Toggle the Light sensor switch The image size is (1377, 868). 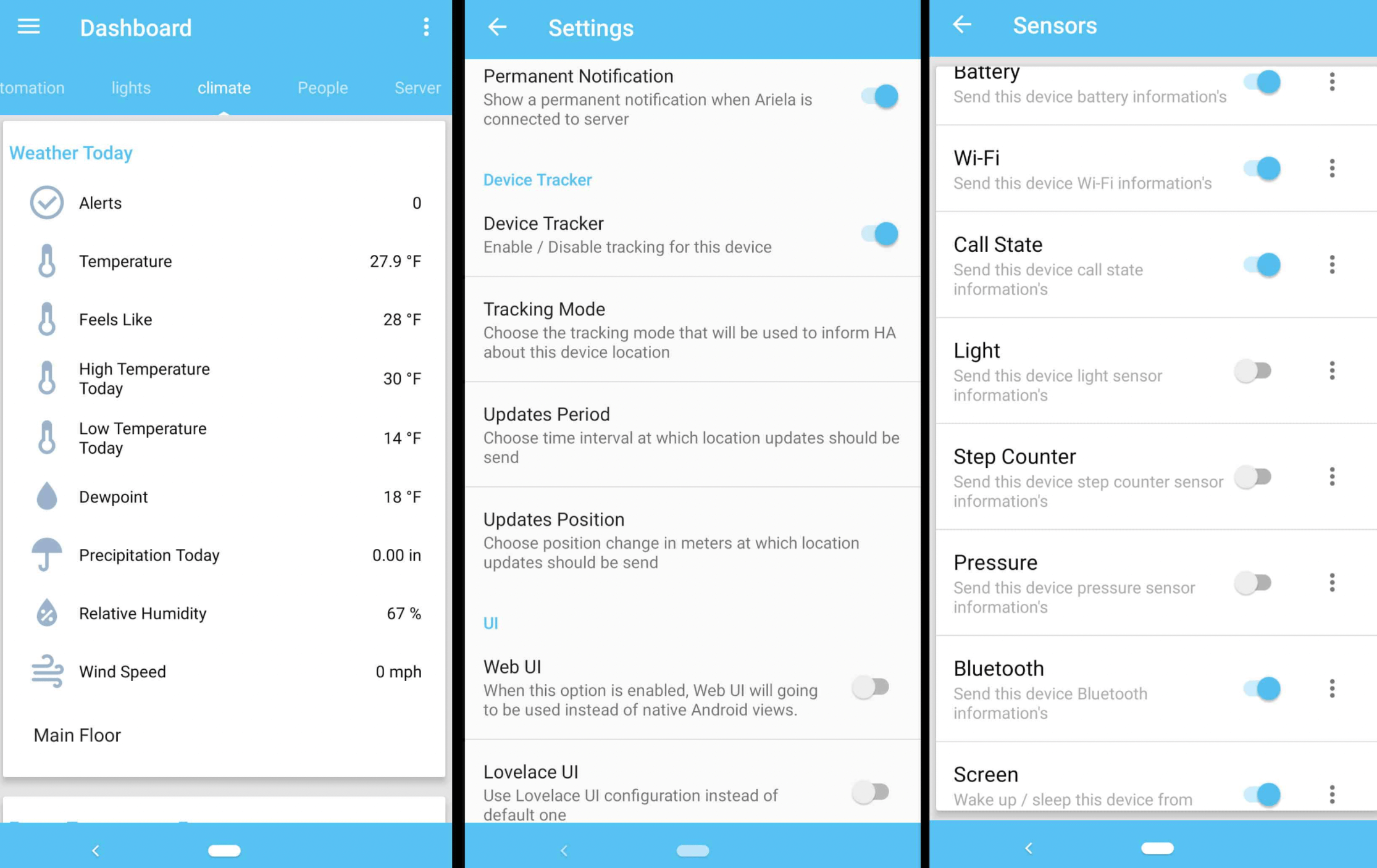(x=1253, y=371)
